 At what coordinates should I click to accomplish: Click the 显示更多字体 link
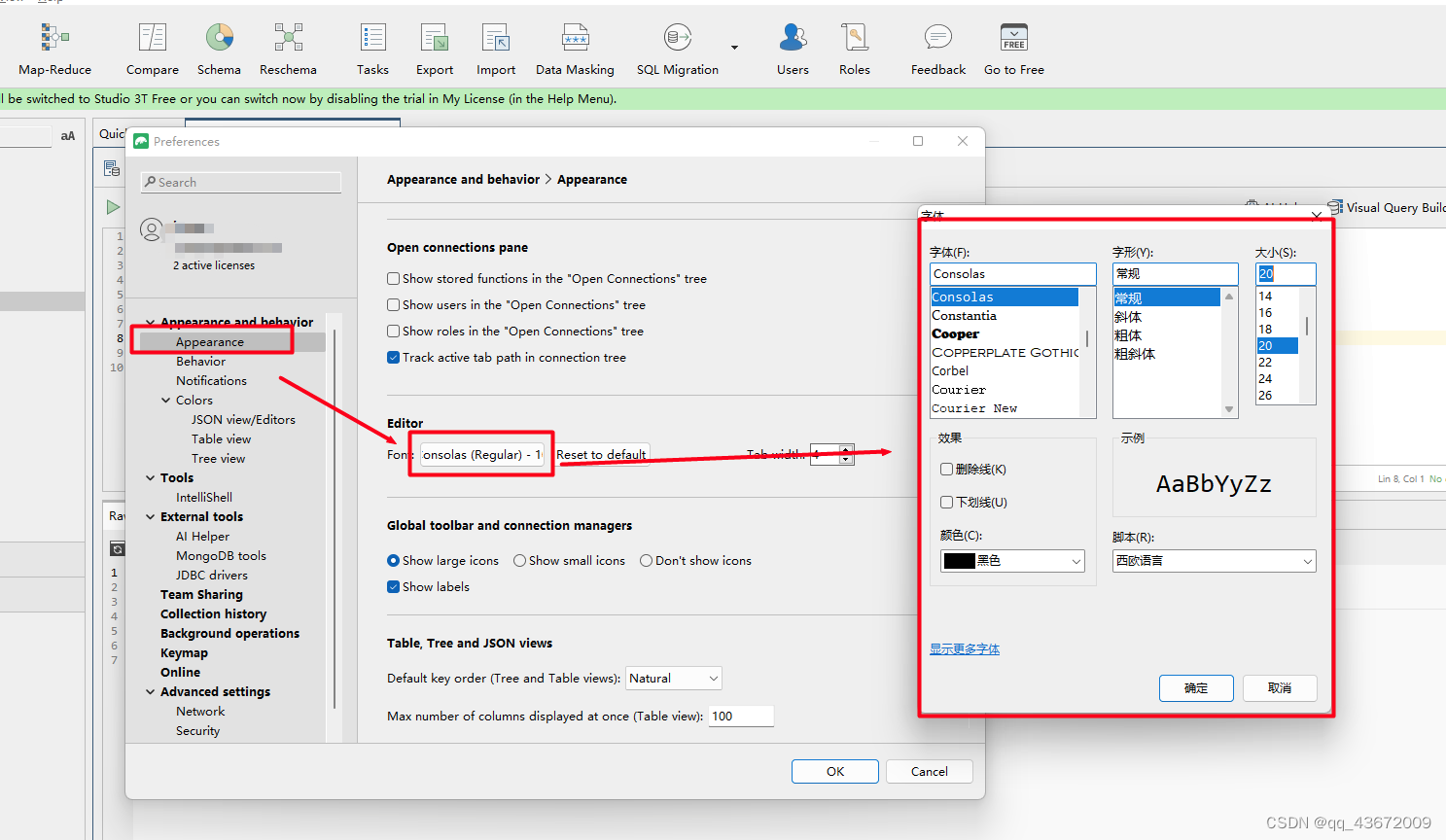click(x=965, y=649)
